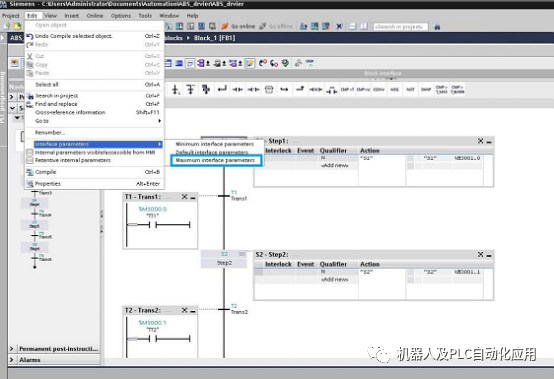This screenshot has width=554, height=379.
Task: Click the Search in project binoculars icon
Action: click(x=437, y=26)
